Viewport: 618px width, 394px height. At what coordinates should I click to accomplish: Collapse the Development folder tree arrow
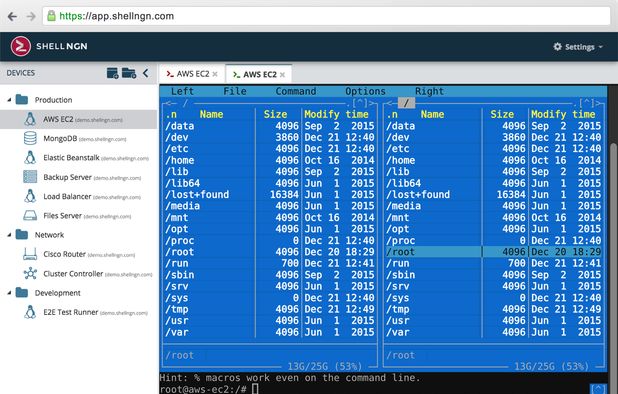[x=9, y=293]
